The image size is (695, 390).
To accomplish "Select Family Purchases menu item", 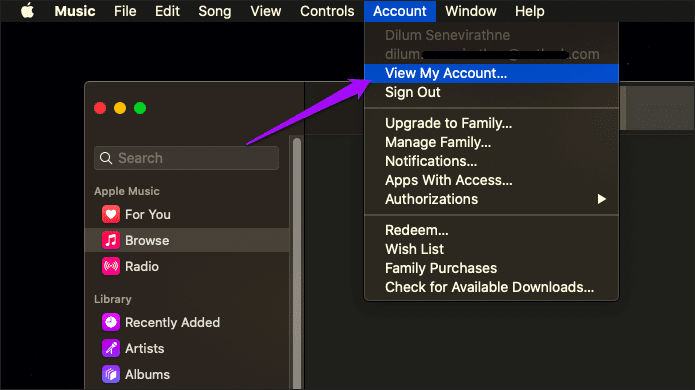I will pyautogui.click(x=491, y=268).
